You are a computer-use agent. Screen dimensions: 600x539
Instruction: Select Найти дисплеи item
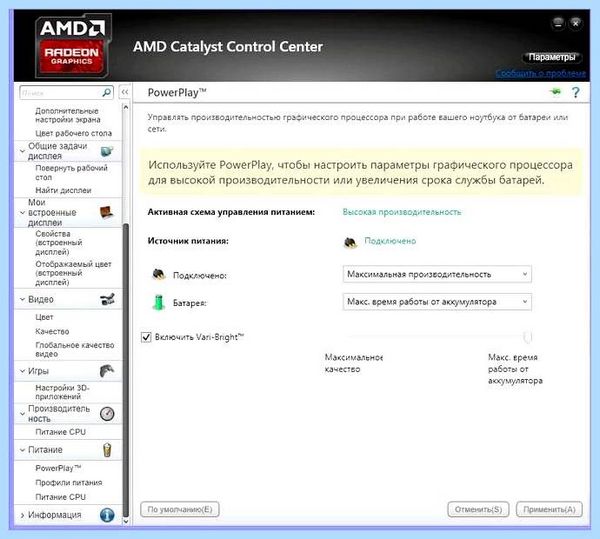click(63, 190)
